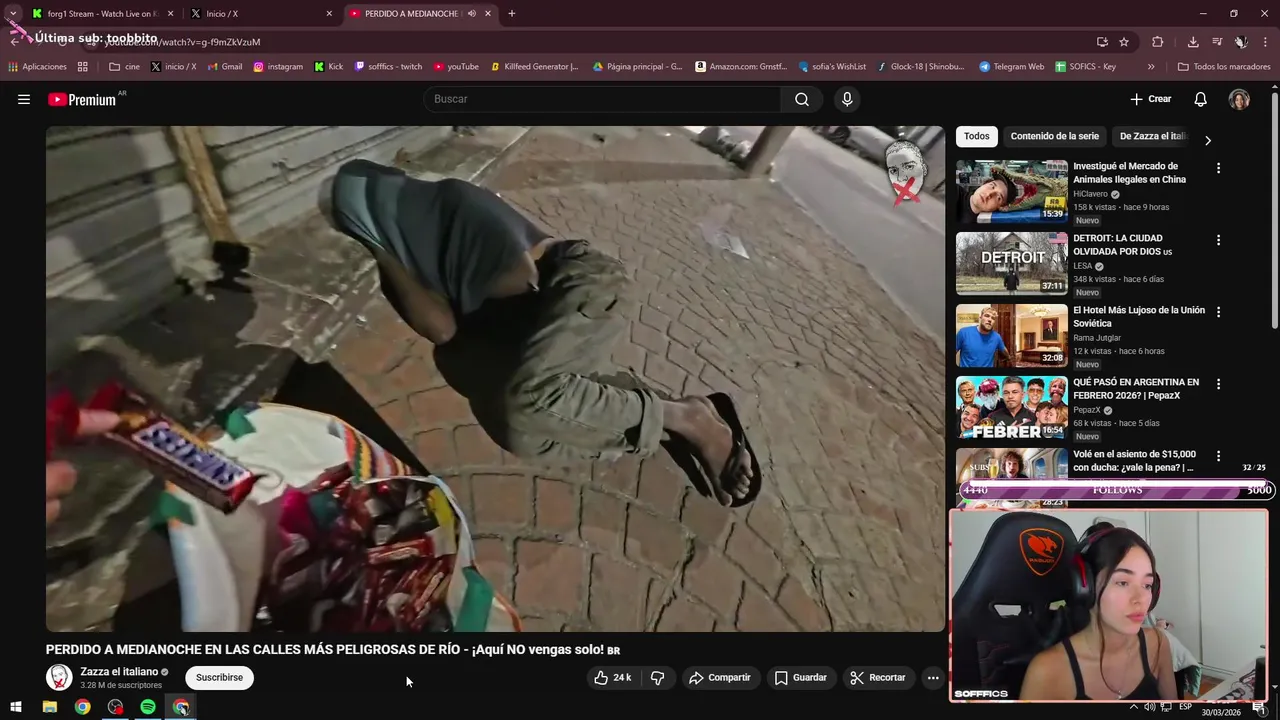Click the channel watermark on the video
The image size is (1280, 720).
908,172
